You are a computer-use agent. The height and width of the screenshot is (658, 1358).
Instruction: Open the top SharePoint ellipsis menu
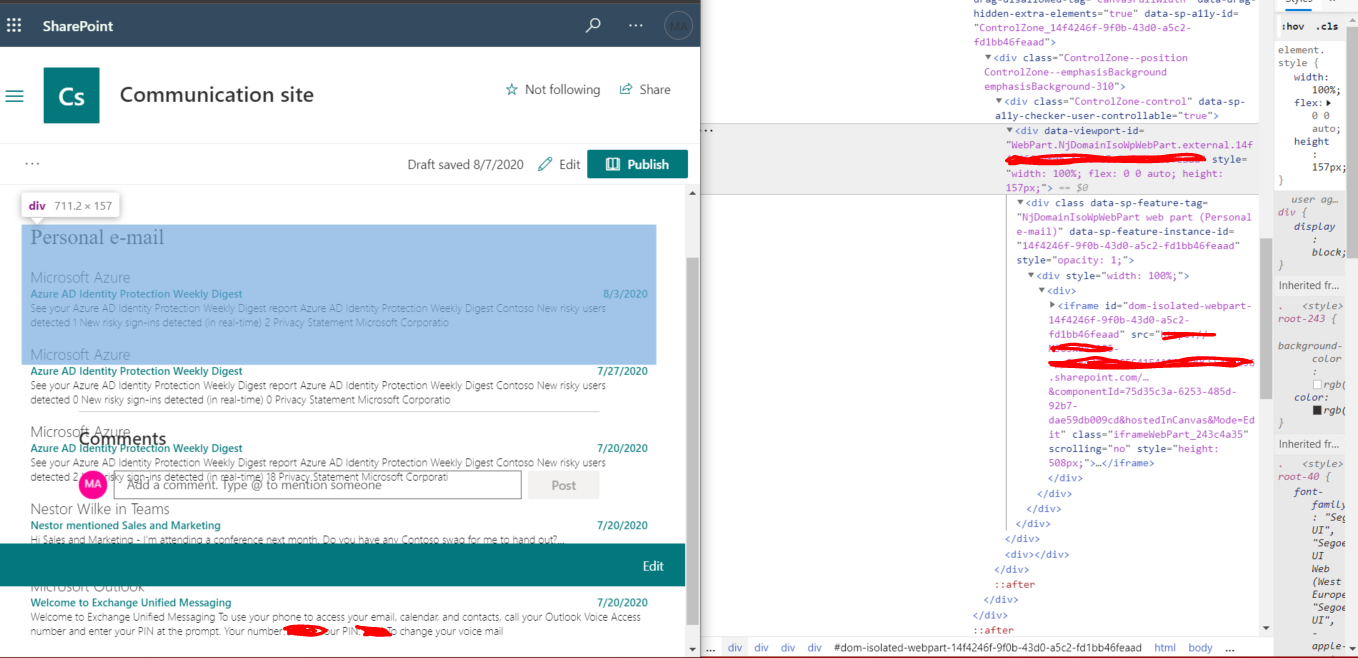click(x=635, y=26)
